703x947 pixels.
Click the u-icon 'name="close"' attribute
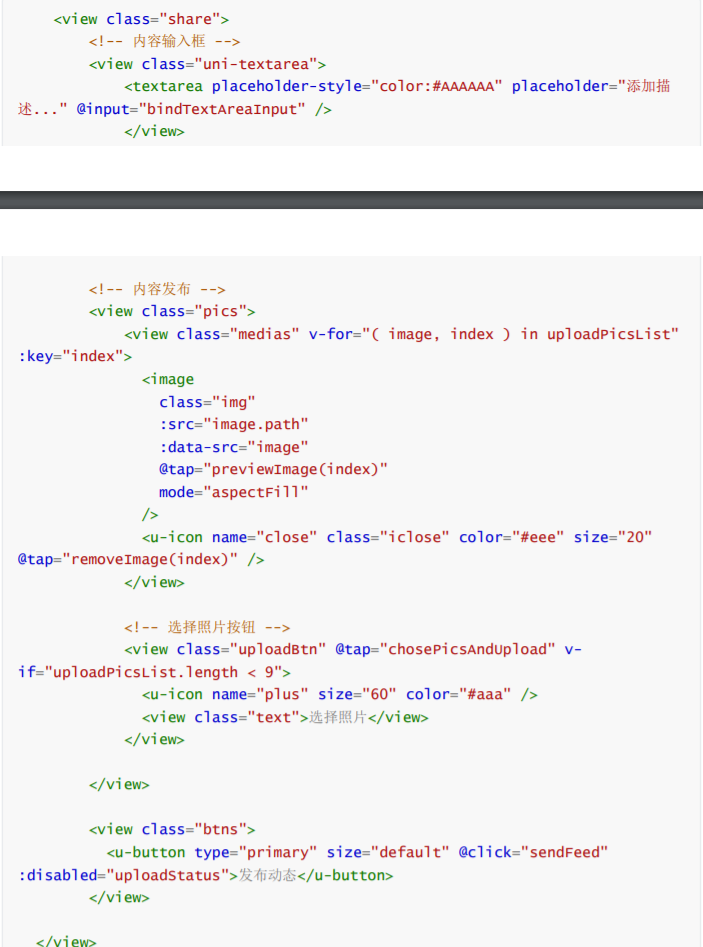(x=265, y=537)
